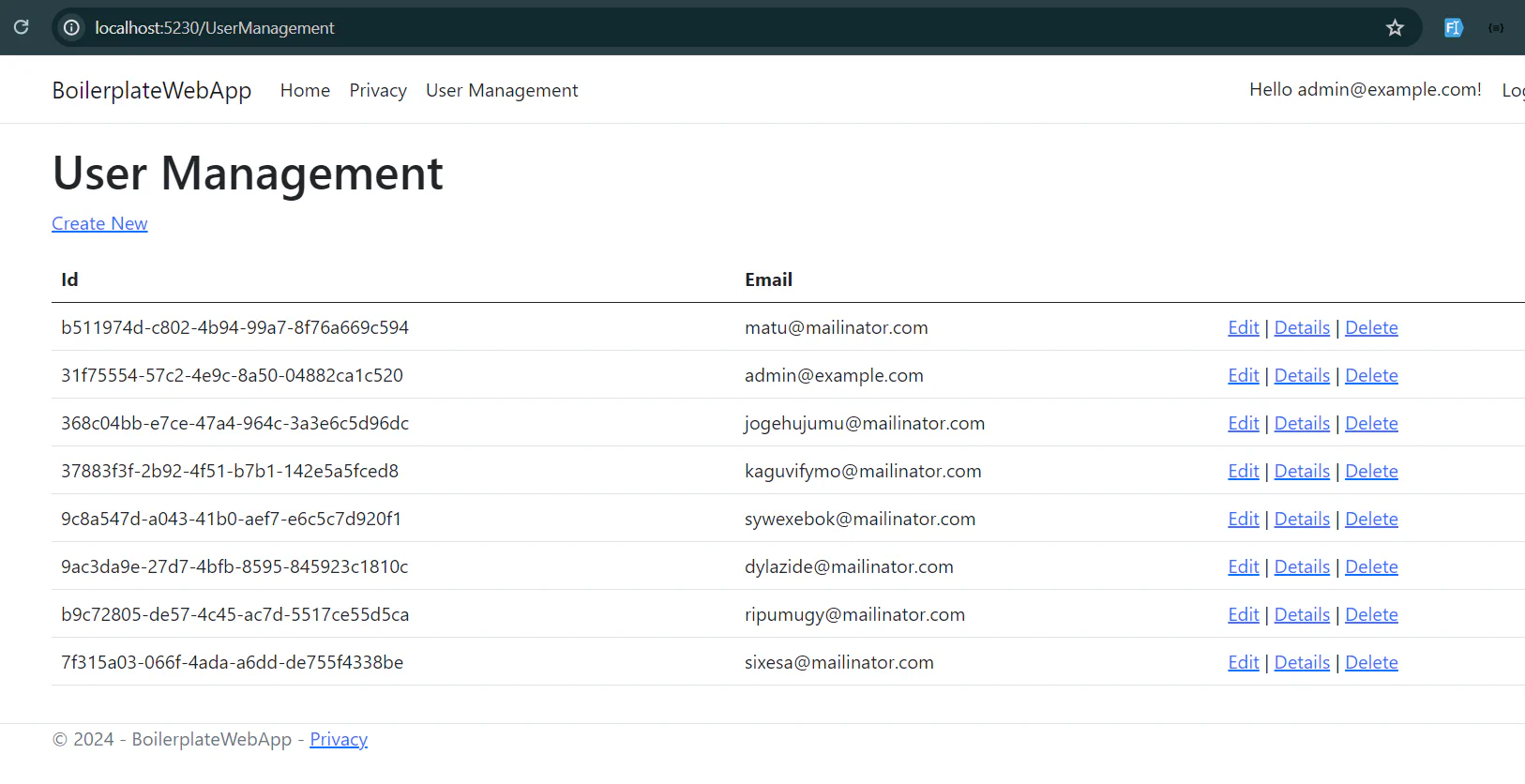Go to the Home menu item
The width and height of the screenshot is (1525, 784).
tap(305, 90)
